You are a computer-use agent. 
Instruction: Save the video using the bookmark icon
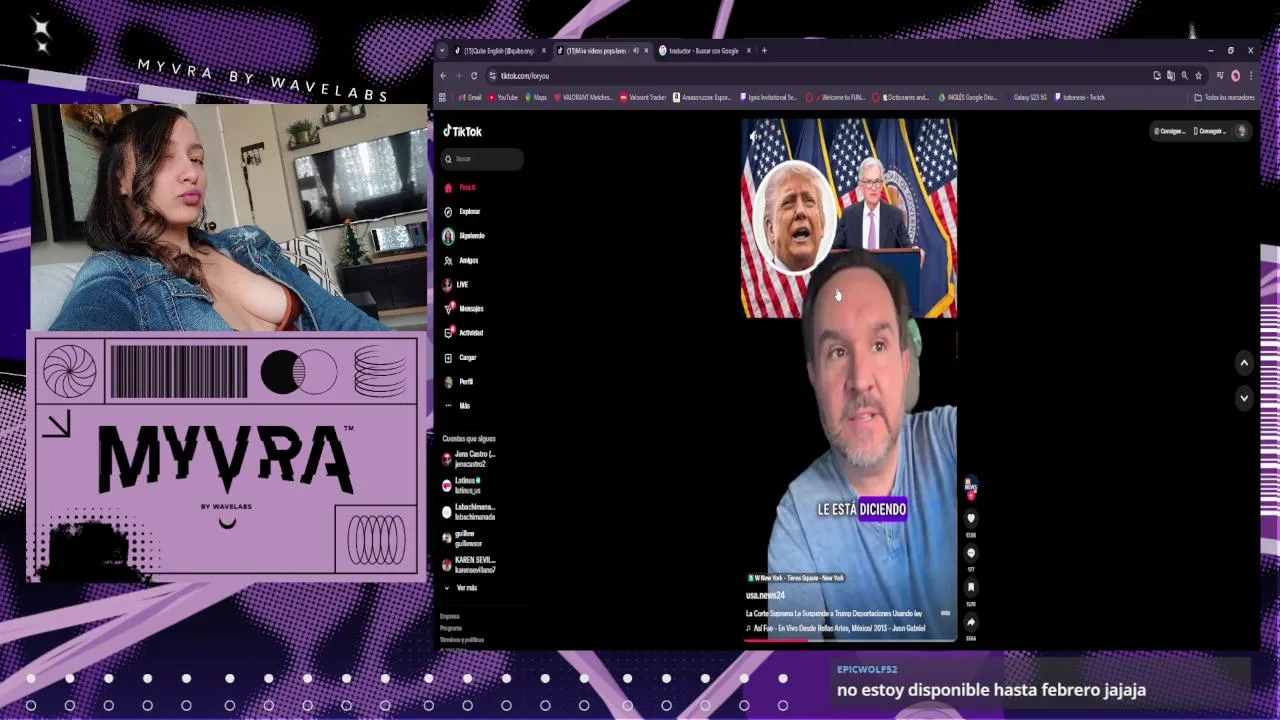(970, 587)
